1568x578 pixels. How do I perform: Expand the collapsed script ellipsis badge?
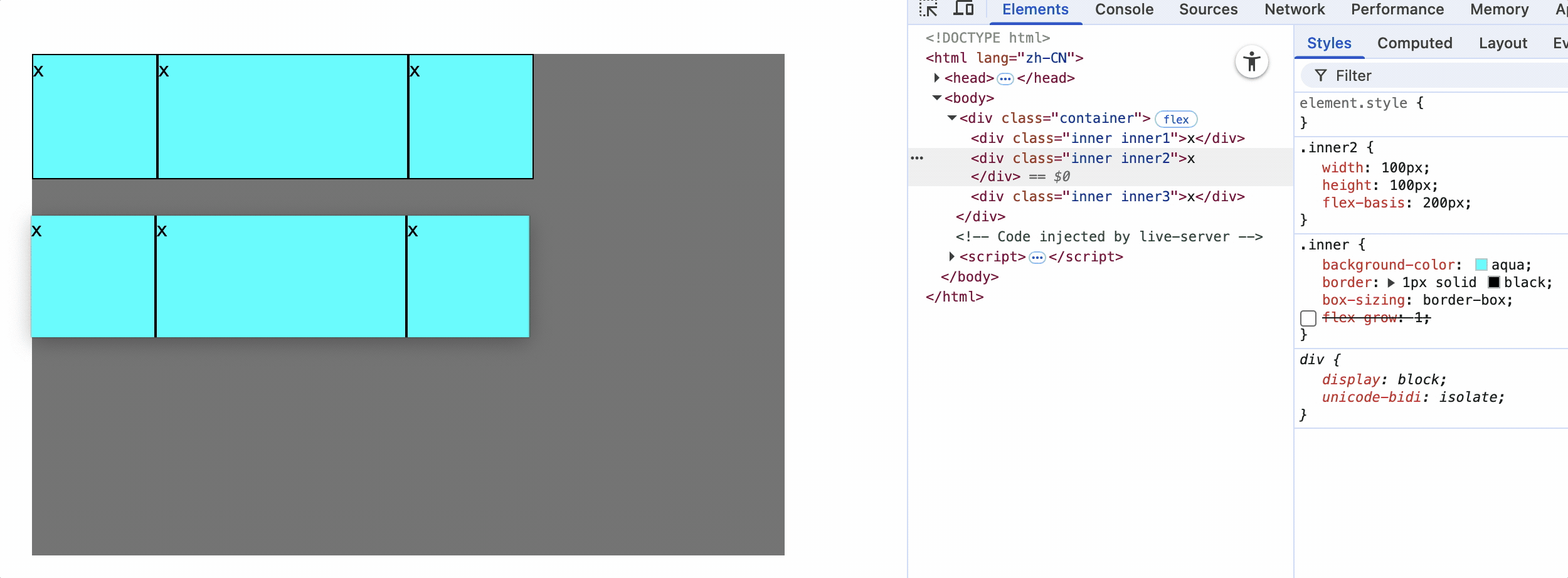tap(1037, 257)
